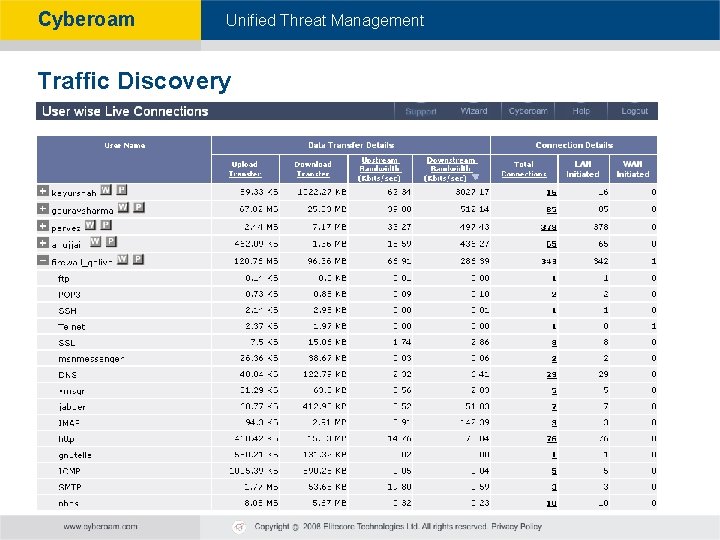Open total connections link 85 for gauravsharma
Viewport: 720px width, 540px height.
tap(551, 209)
